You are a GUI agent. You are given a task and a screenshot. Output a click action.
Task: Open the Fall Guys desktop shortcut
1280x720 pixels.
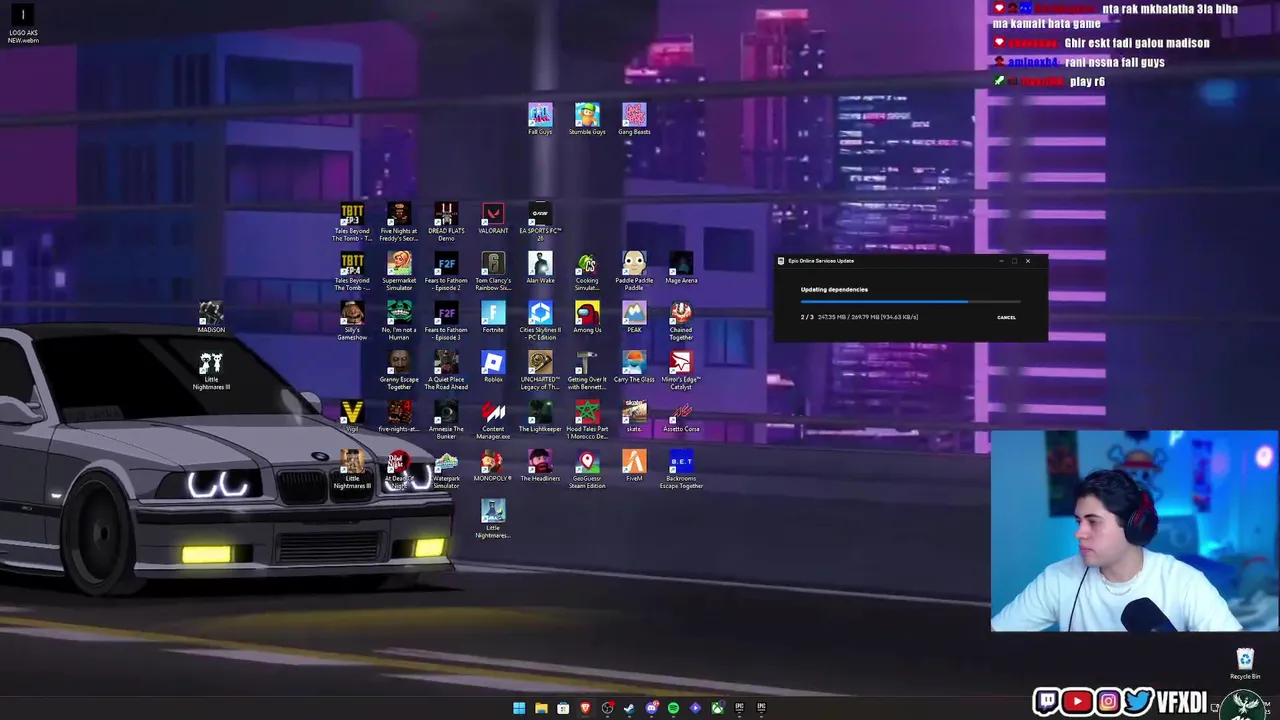[540, 118]
